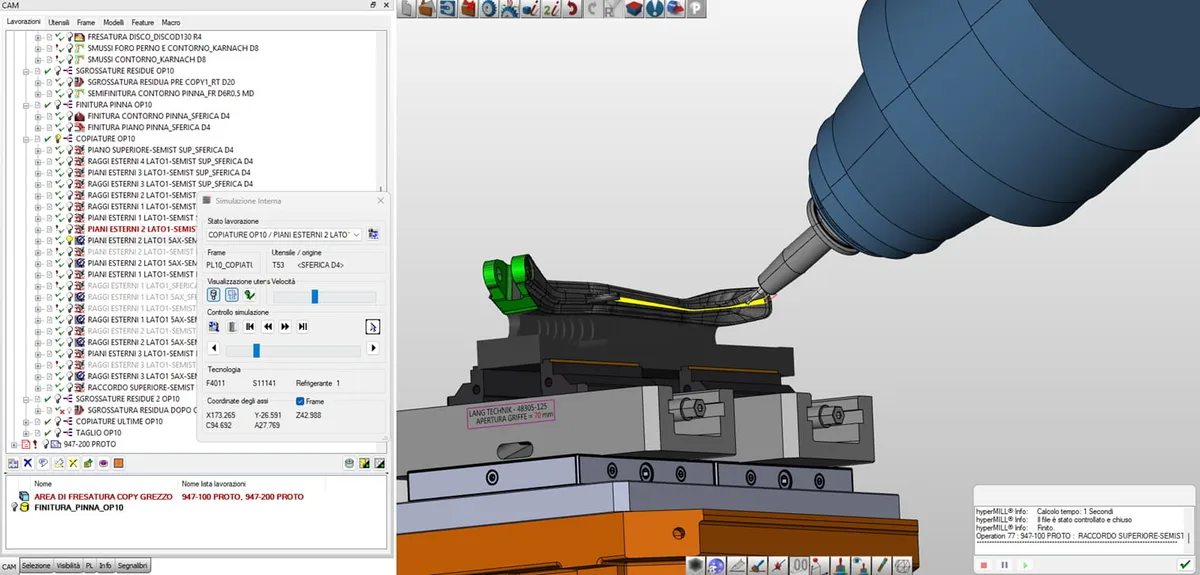Click the briefcase icon in top toolbar
The image size is (1200, 575).
pyautogui.click(x=428, y=9)
